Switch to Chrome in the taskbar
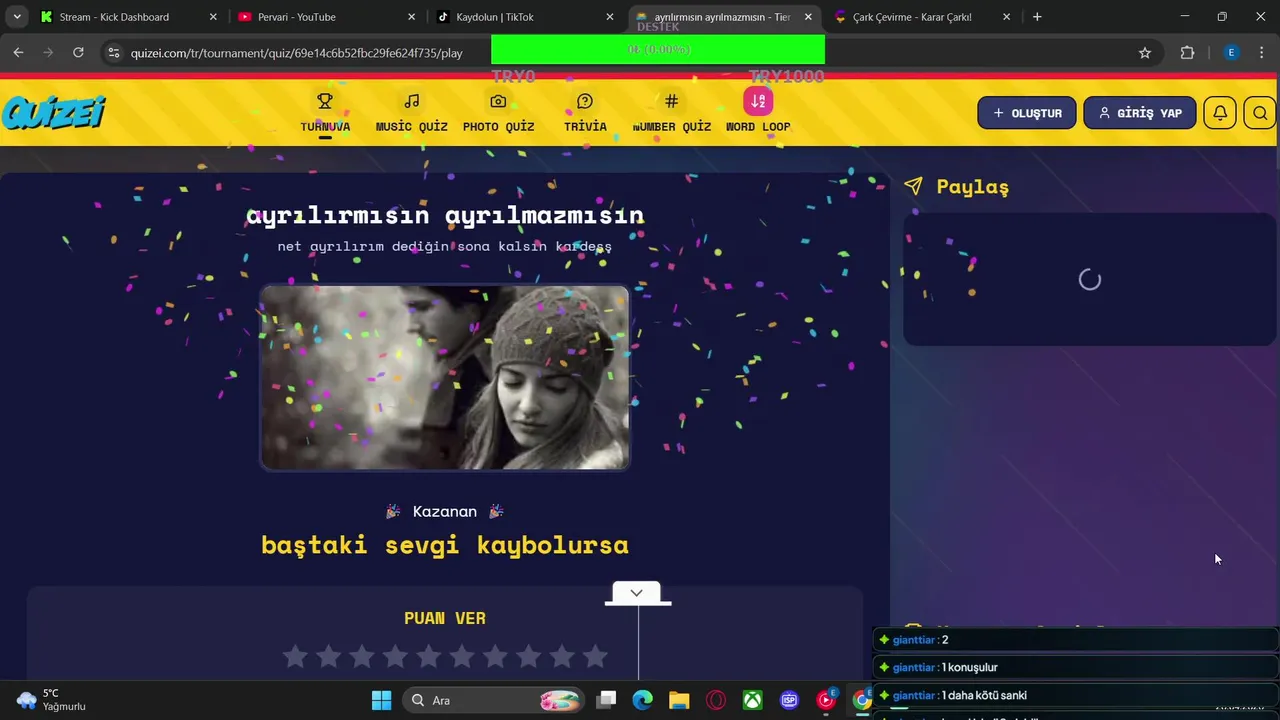This screenshot has width=1280, height=720. 861,700
